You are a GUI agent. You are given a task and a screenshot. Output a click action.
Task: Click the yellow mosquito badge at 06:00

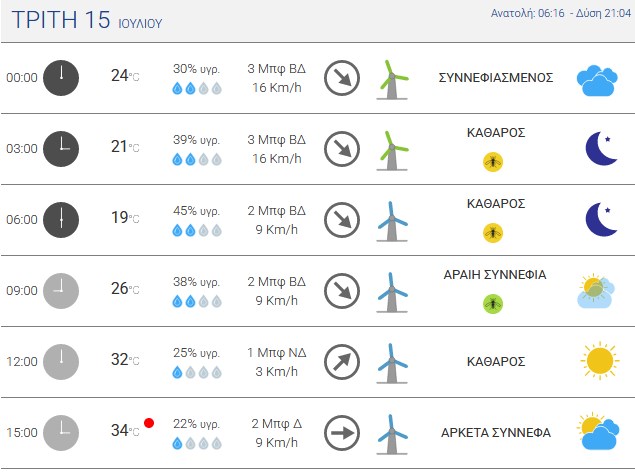[493, 233]
